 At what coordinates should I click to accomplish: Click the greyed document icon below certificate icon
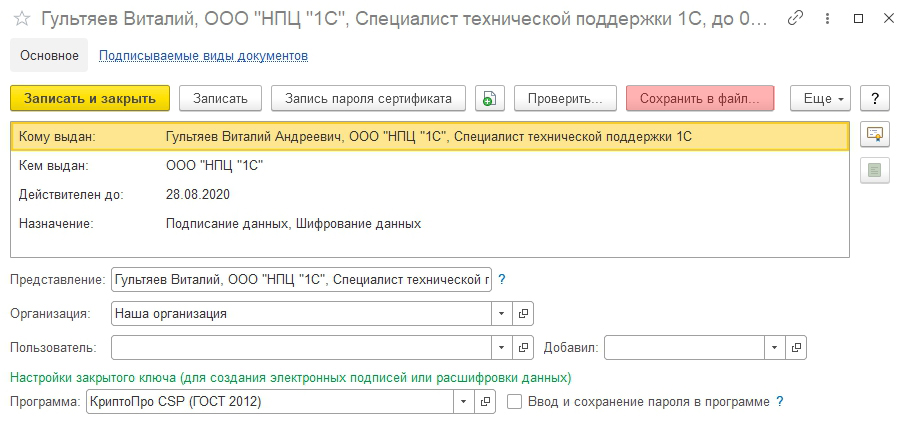click(874, 170)
